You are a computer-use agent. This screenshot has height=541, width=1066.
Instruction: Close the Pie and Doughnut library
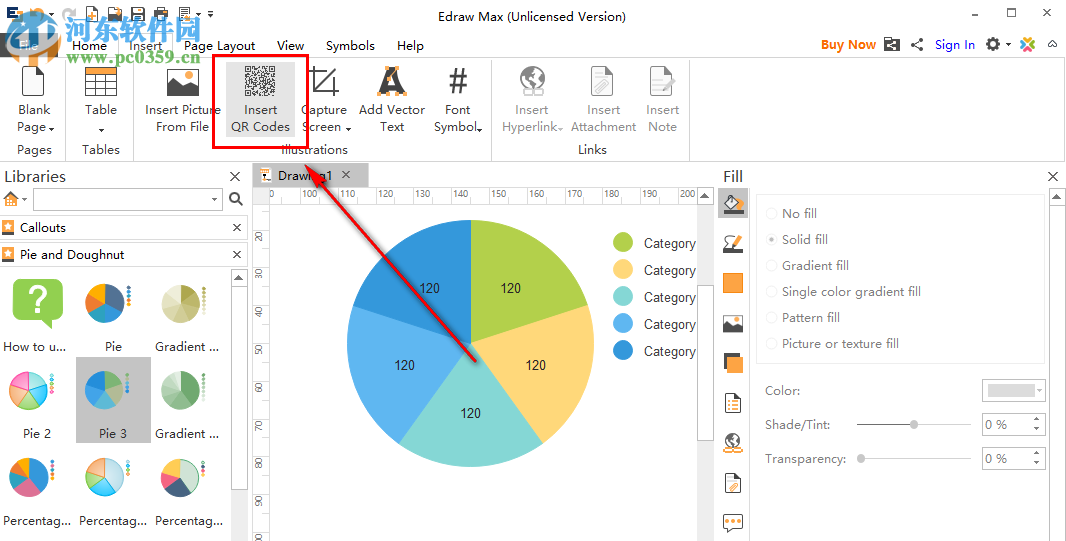pos(237,255)
